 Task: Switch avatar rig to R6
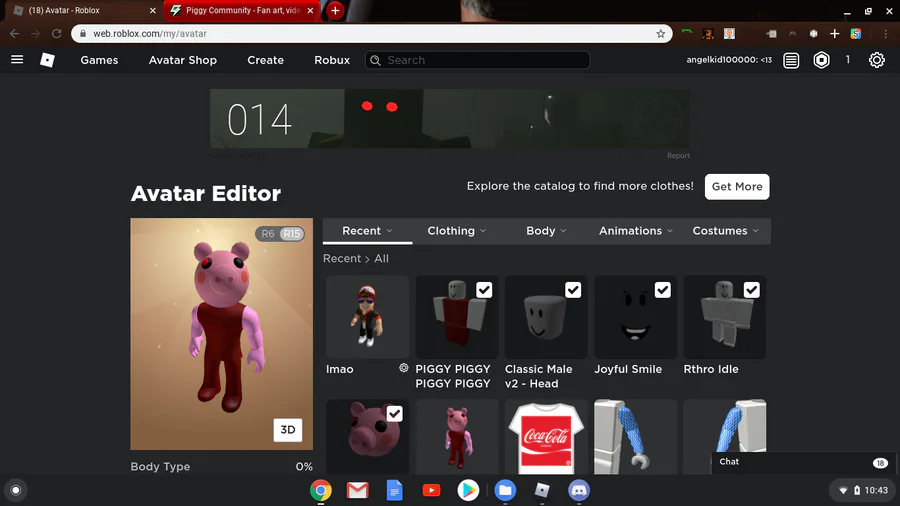267,233
